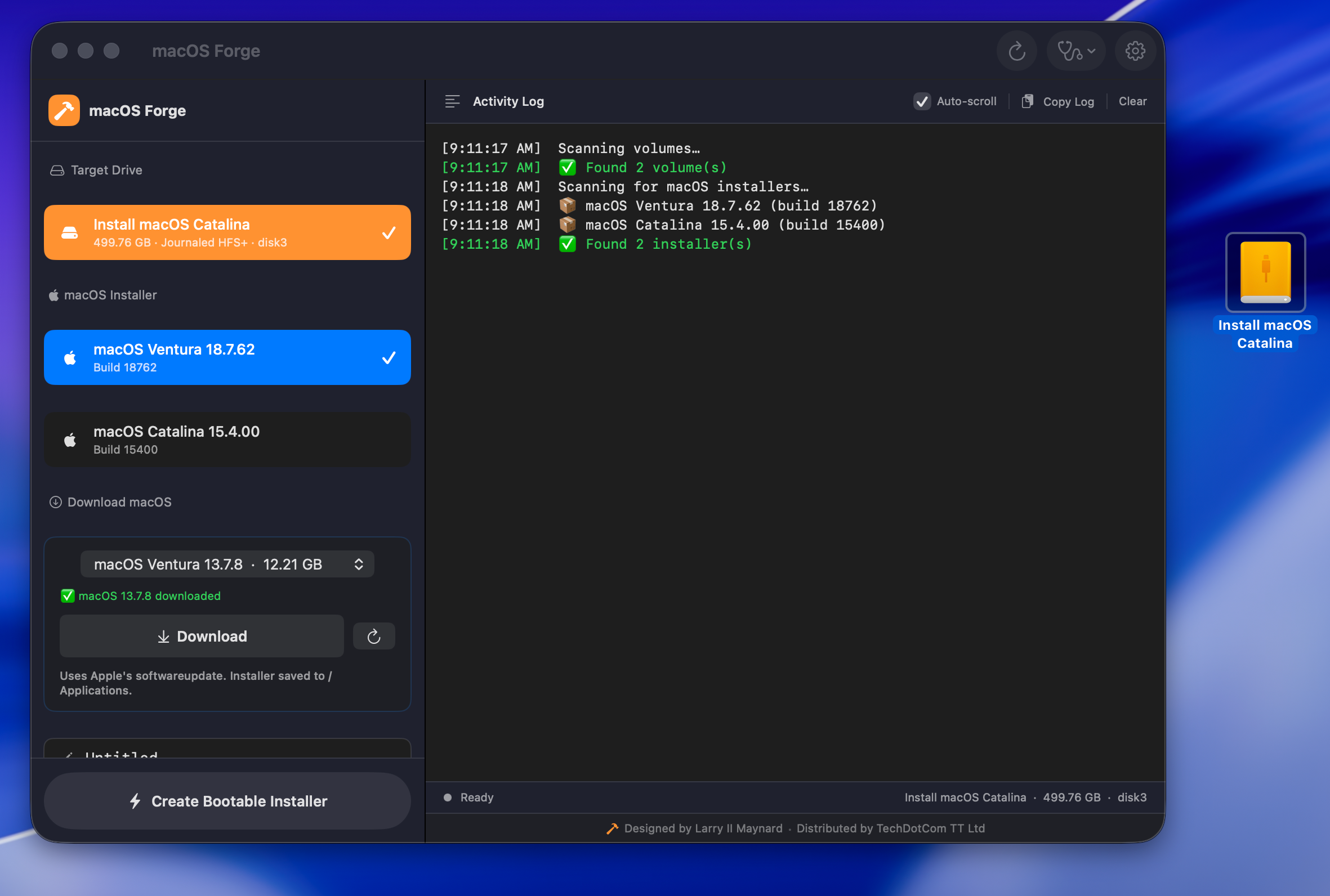Image resolution: width=1330 pixels, height=896 pixels.
Task: Click the orange macOS Forge hammer logo
Action: point(64,110)
